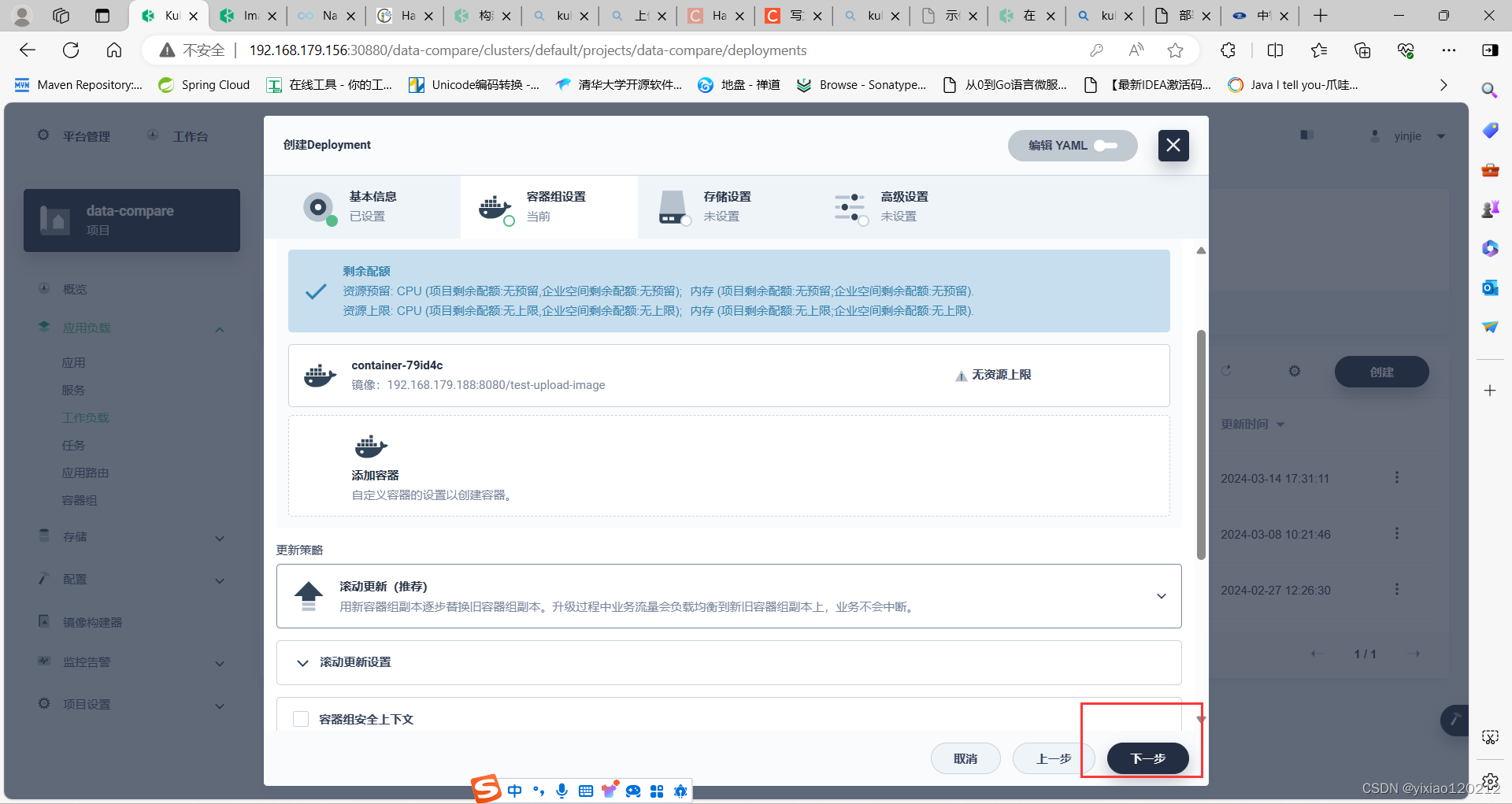Image resolution: width=1512 pixels, height=804 pixels.
Task: Open more actions for 2024-03-08 row
Action: click(x=1397, y=533)
